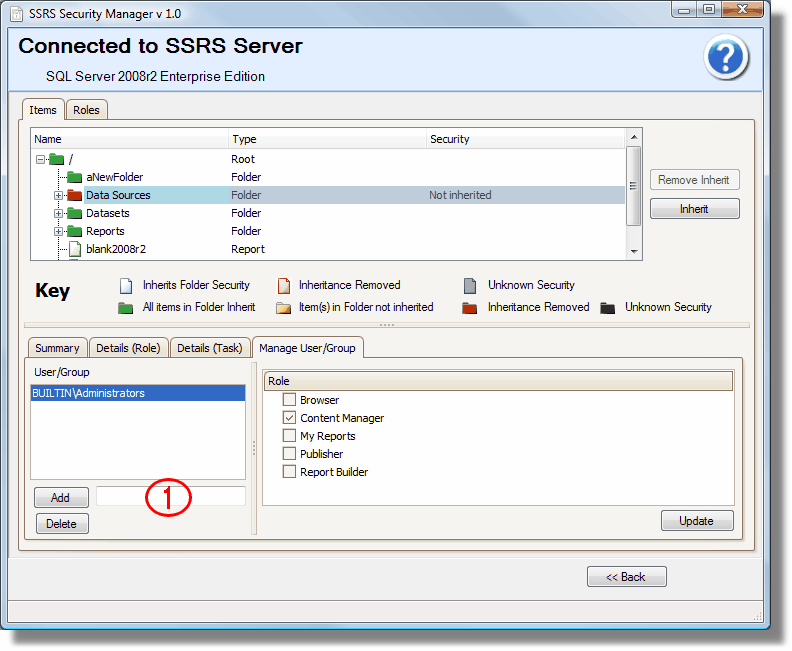Check the My Reports role
The height and width of the screenshot is (651, 792).
[x=289, y=436]
